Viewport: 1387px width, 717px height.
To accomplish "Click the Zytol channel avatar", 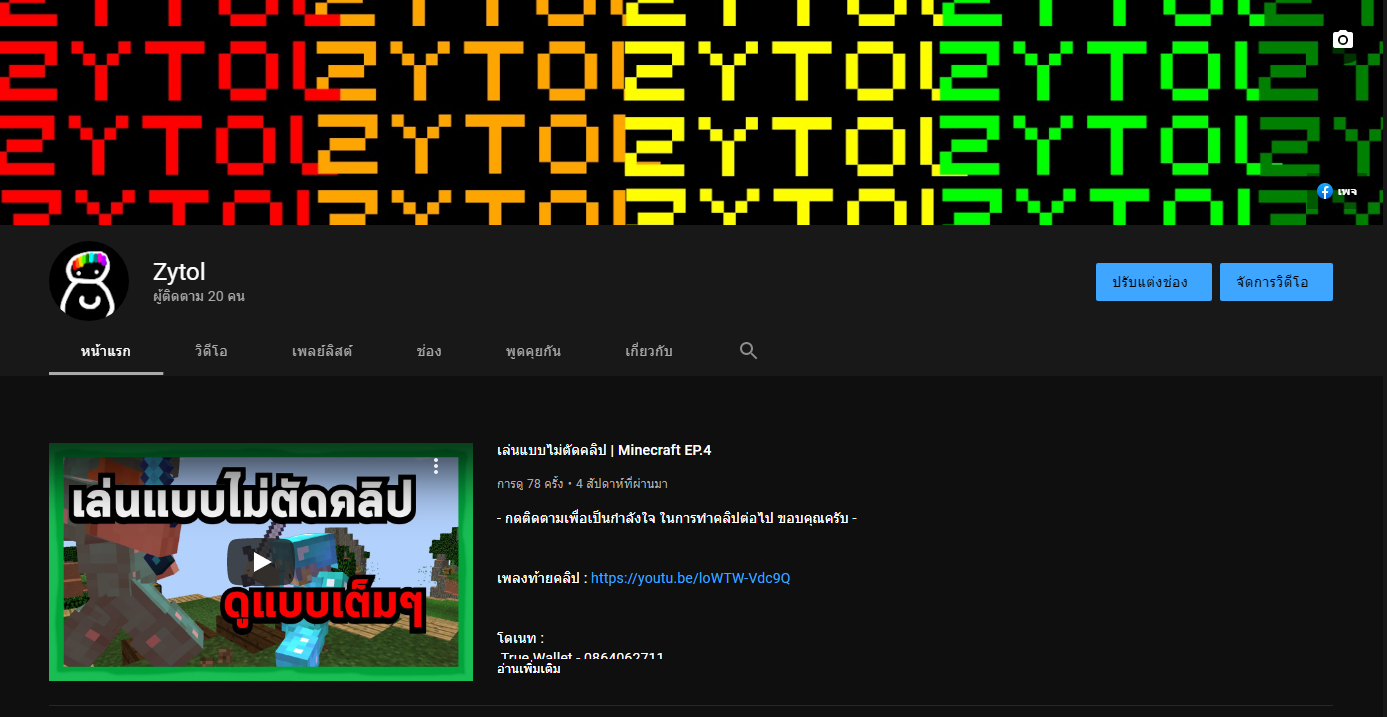I will (x=89, y=281).
